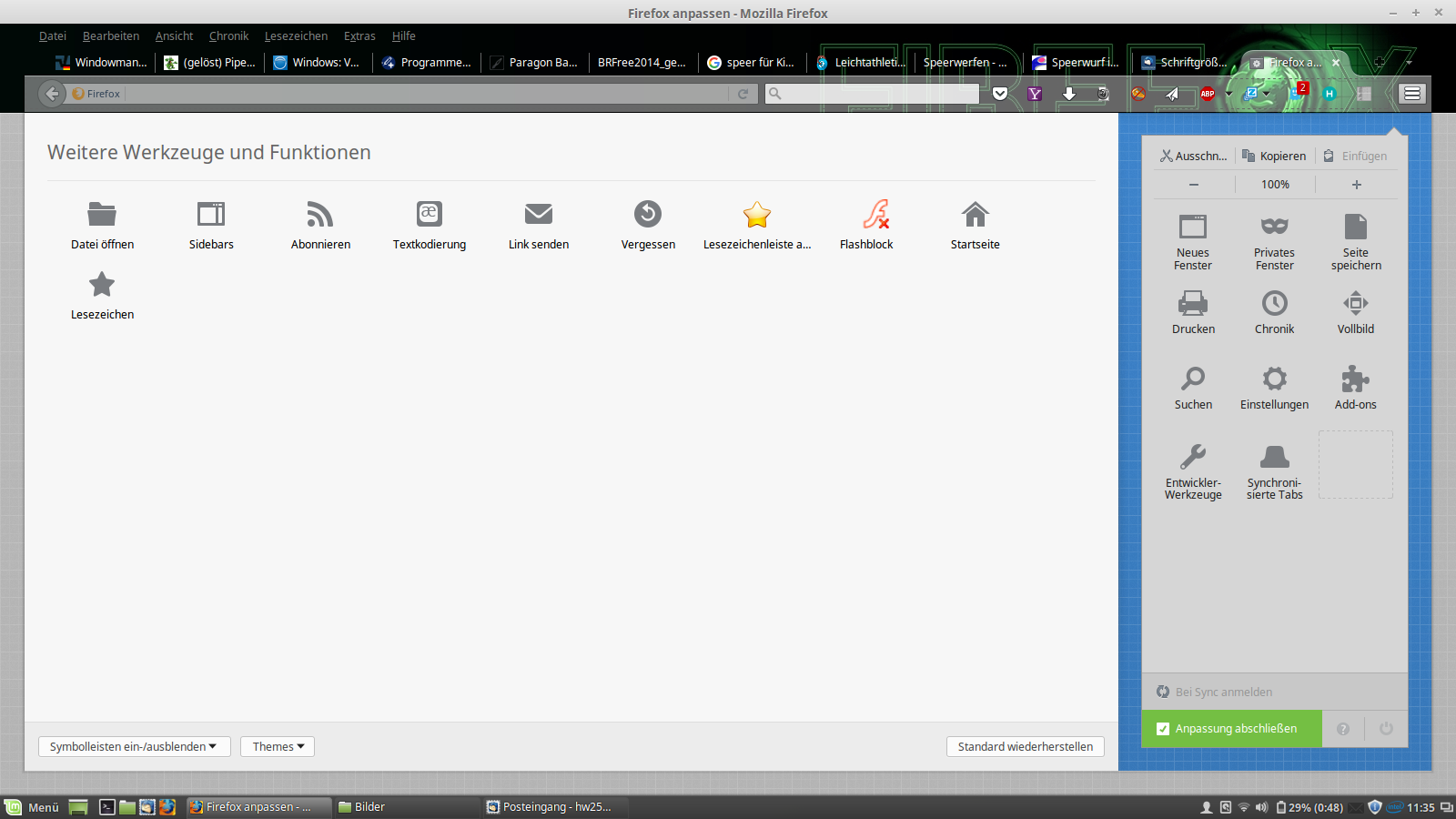Screen dimensions: 1456x819
Task: Select the Datei öffnen folder icon
Action: click(102, 214)
